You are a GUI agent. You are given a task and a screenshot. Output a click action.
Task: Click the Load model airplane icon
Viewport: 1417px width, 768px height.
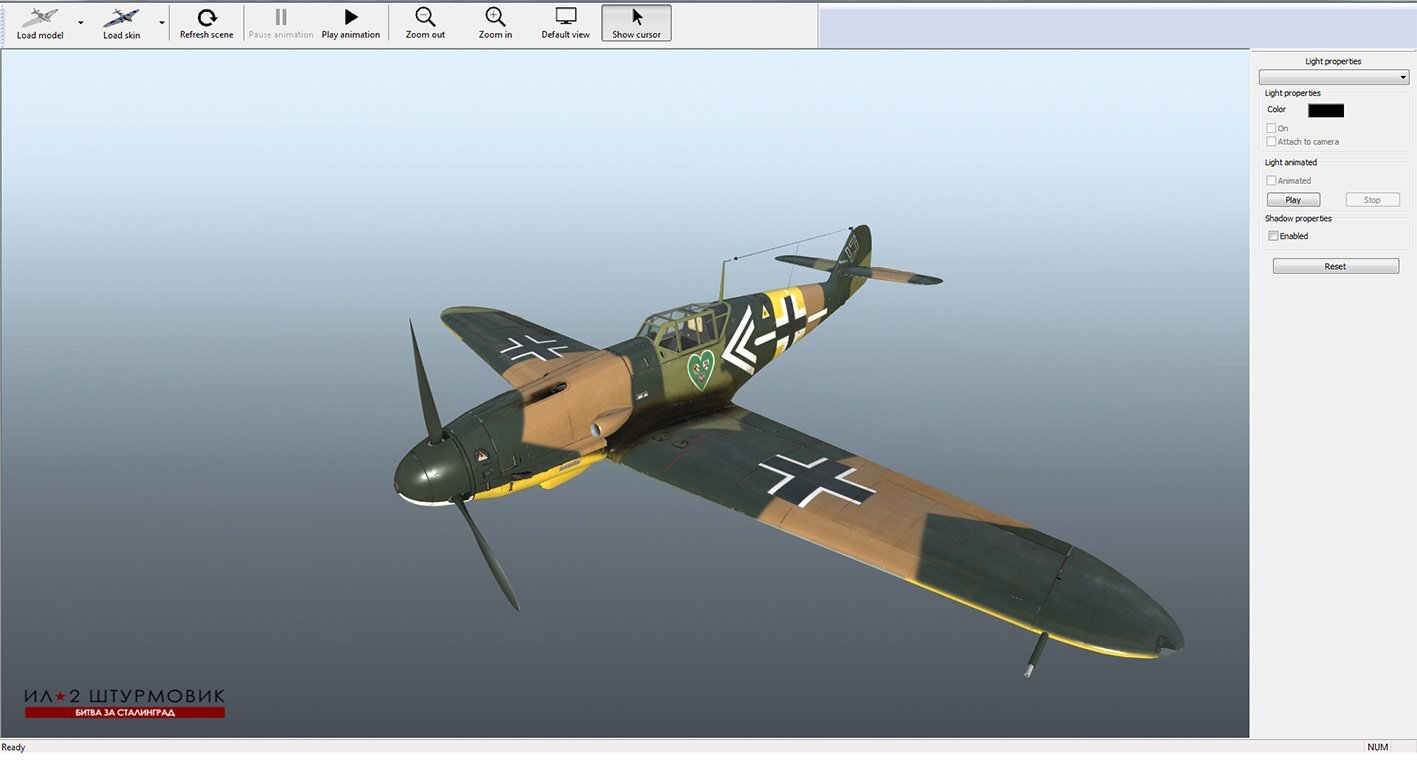40,17
